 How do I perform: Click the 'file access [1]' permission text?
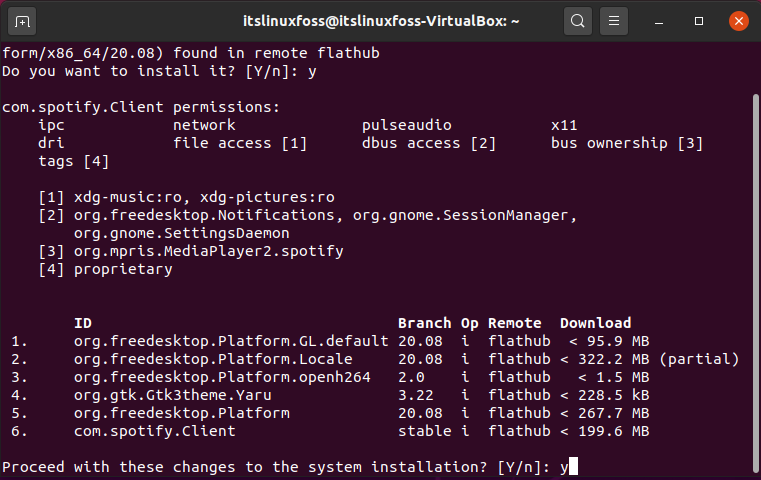(240, 143)
